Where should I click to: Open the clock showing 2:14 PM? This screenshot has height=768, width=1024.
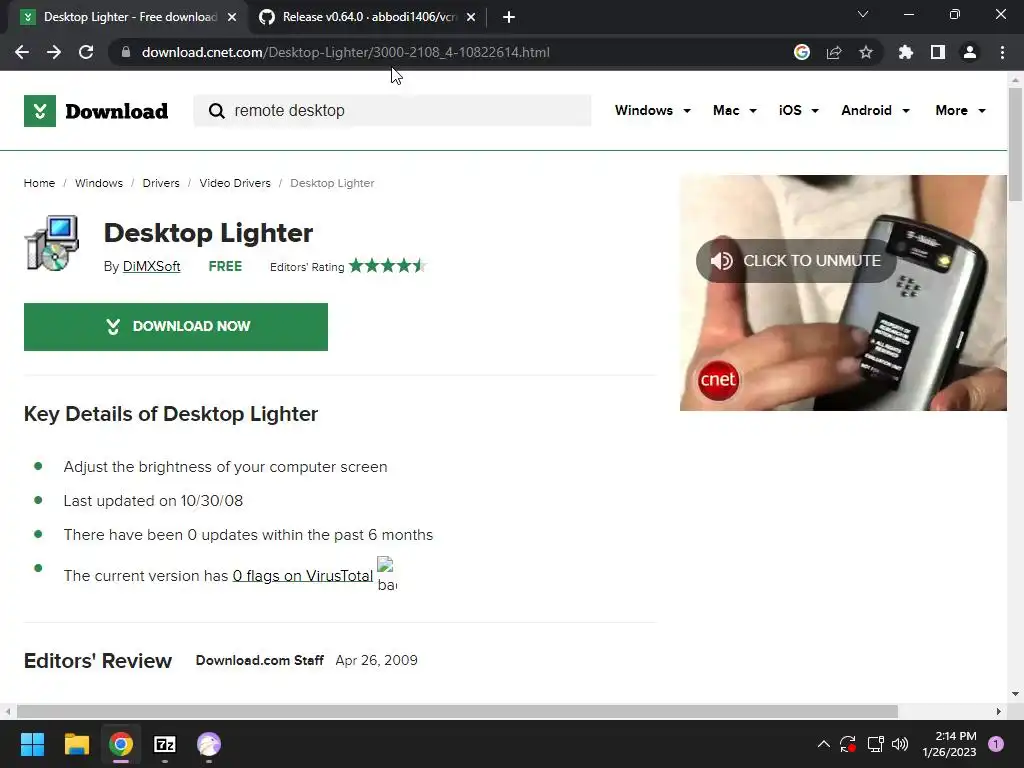(x=949, y=744)
